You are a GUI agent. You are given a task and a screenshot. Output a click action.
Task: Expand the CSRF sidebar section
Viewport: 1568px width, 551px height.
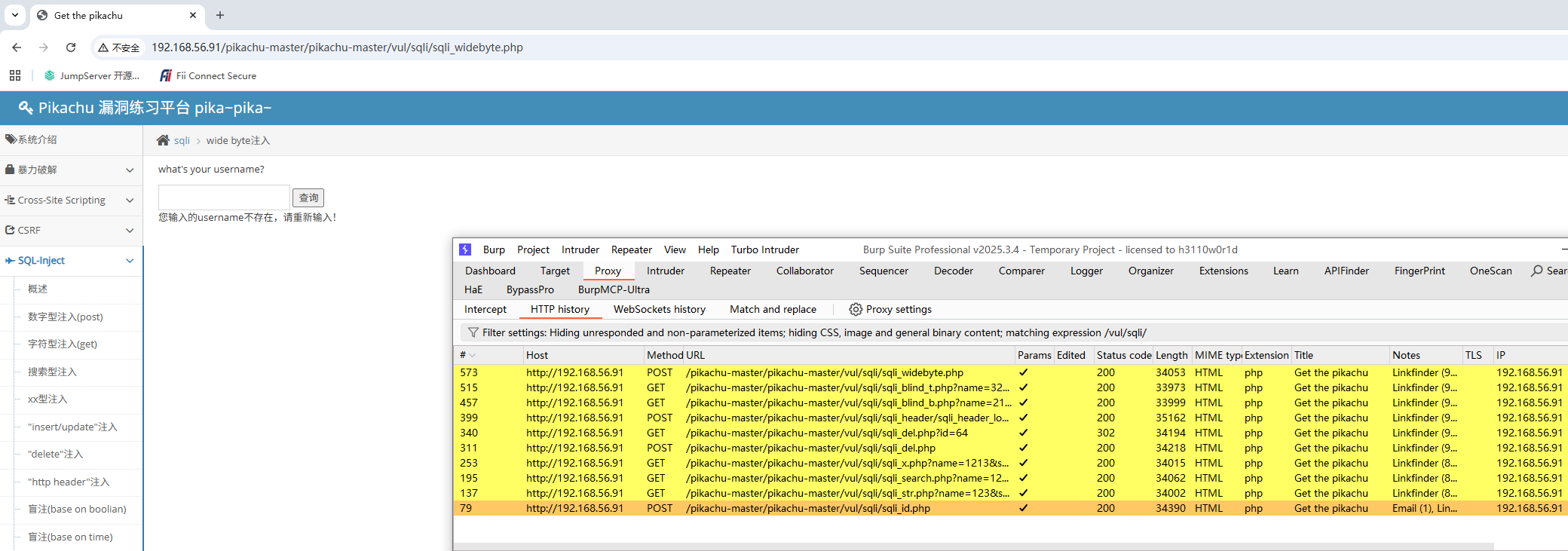point(71,230)
